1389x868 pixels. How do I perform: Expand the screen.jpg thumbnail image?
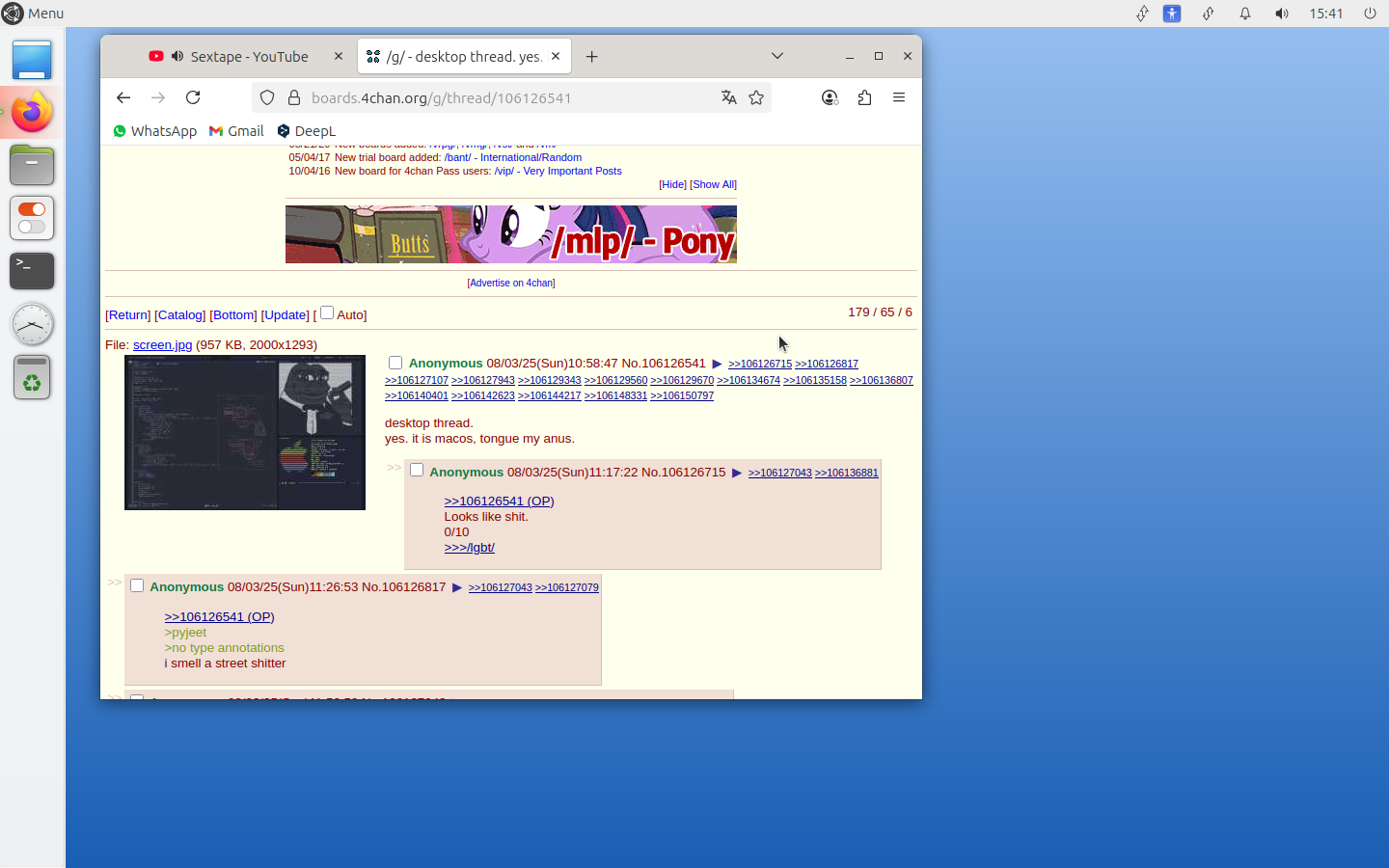click(245, 432)
